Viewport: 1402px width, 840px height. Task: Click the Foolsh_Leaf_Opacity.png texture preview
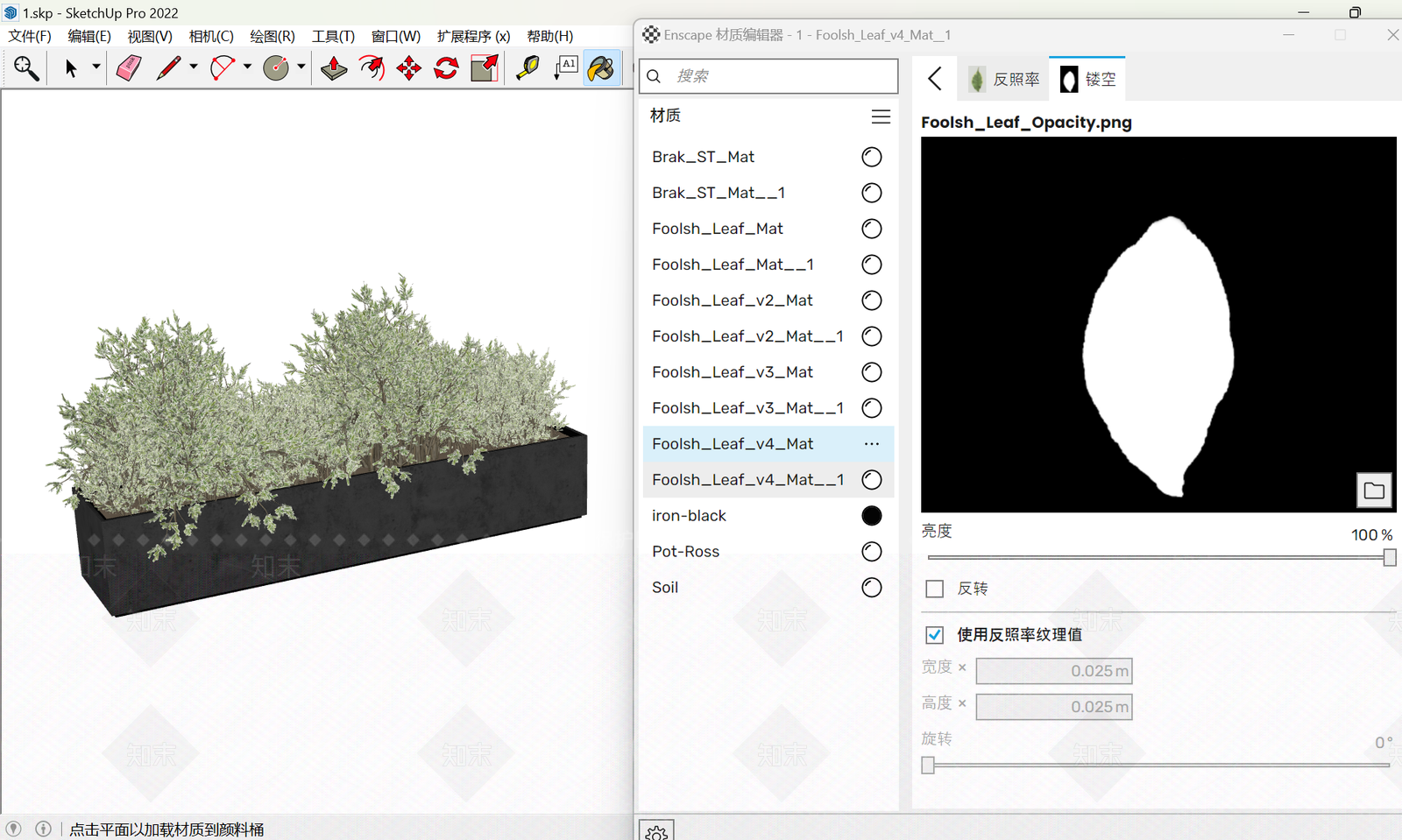click(1158, 324)
